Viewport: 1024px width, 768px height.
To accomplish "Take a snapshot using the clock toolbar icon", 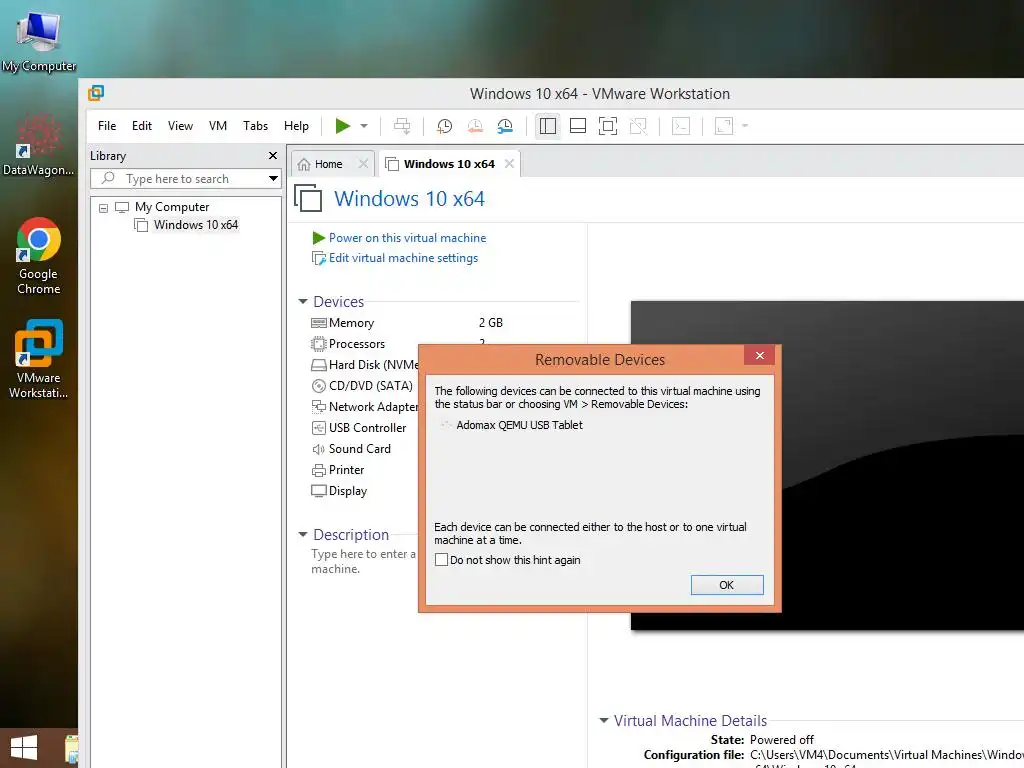I will coord(444,126).
